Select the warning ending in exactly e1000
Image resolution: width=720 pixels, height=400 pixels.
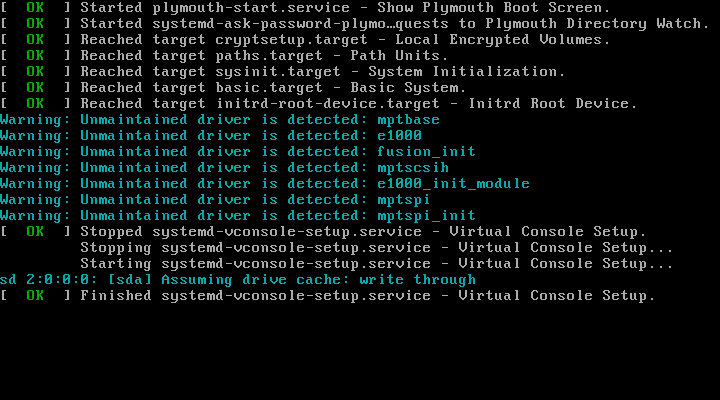click(210, 136)
